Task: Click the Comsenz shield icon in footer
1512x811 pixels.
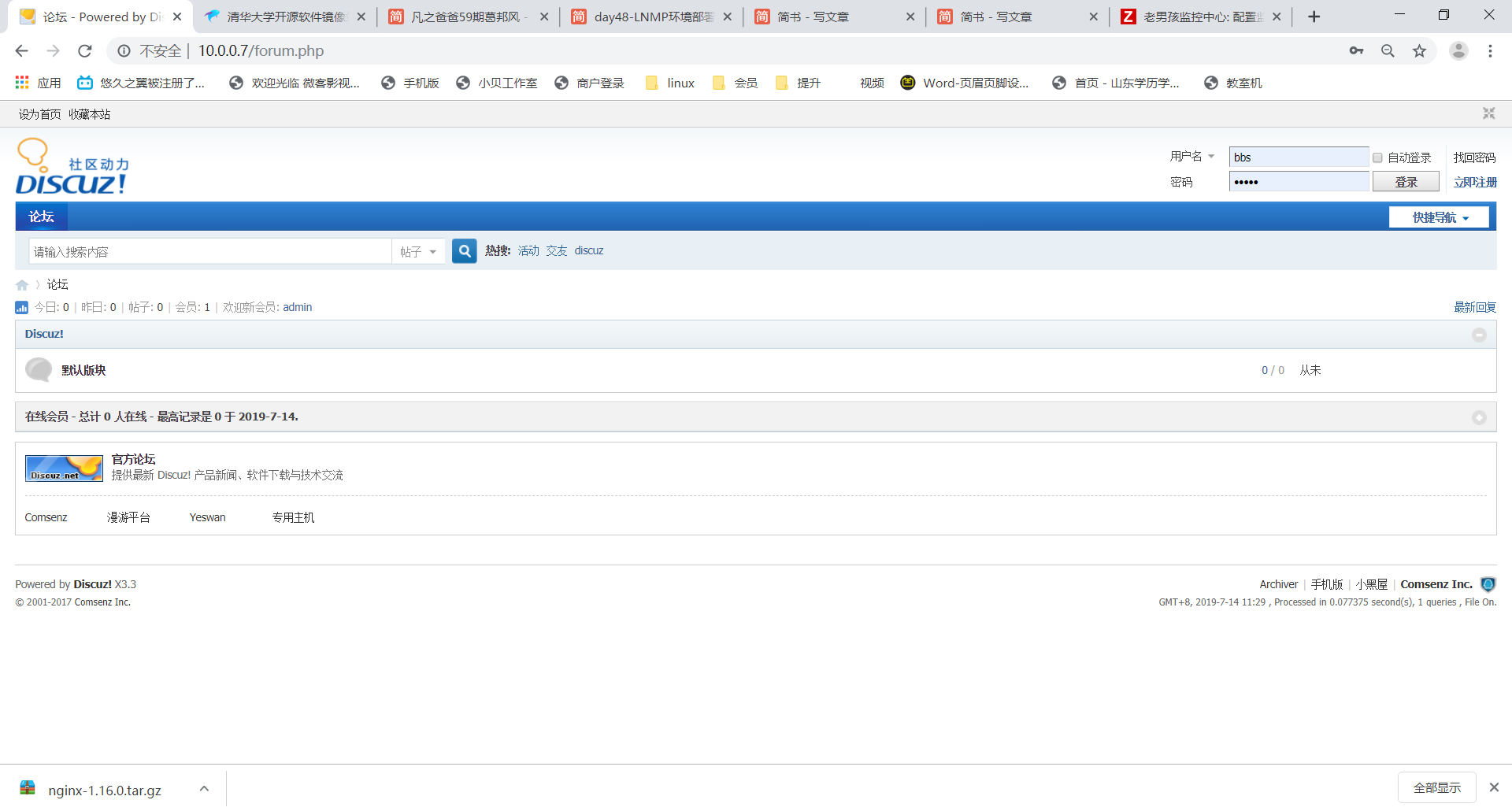Action: point(1488,584)
